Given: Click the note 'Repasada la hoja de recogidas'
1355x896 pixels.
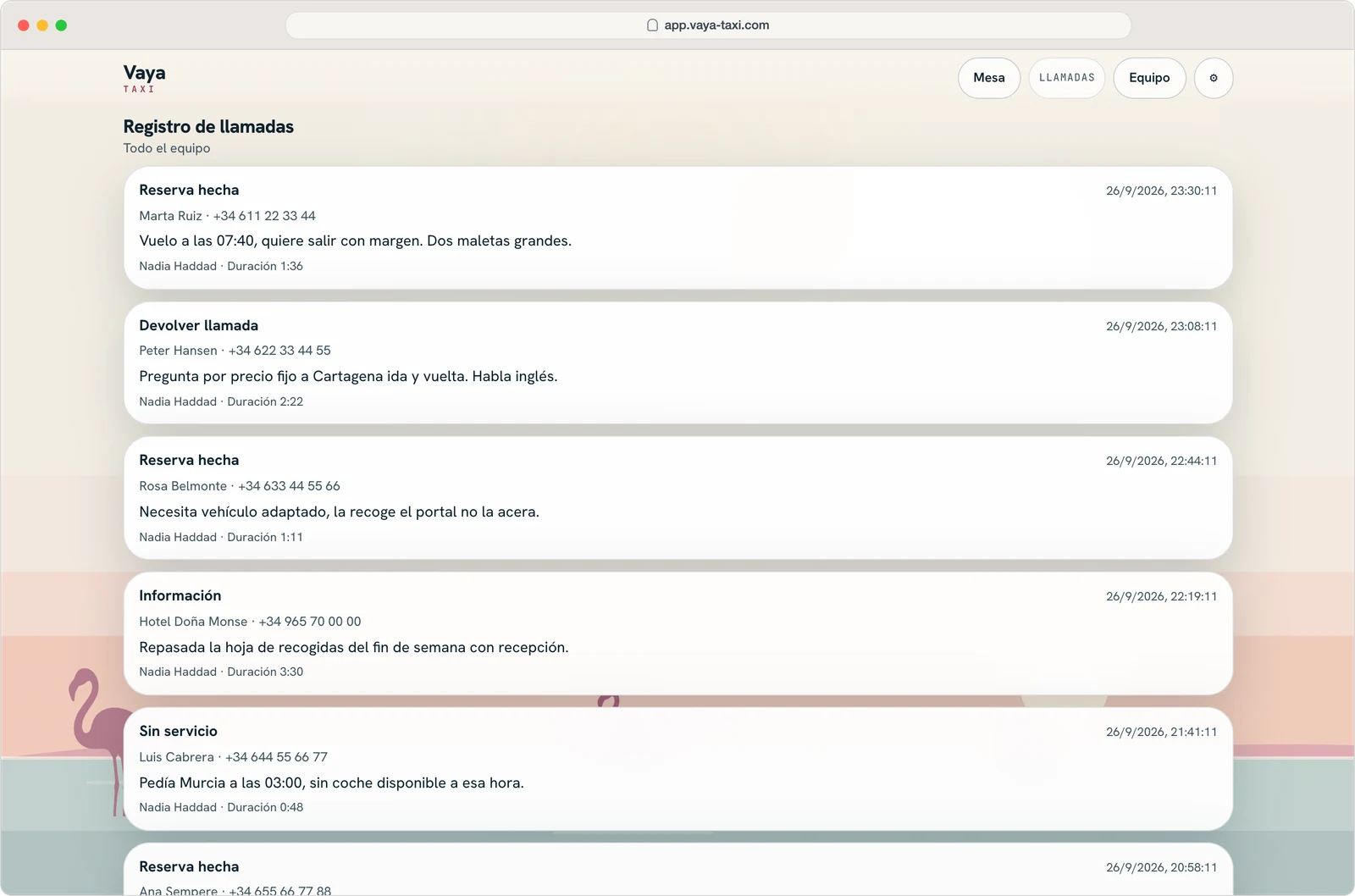Looking at the screenshot, I should (x=354, y=648).
